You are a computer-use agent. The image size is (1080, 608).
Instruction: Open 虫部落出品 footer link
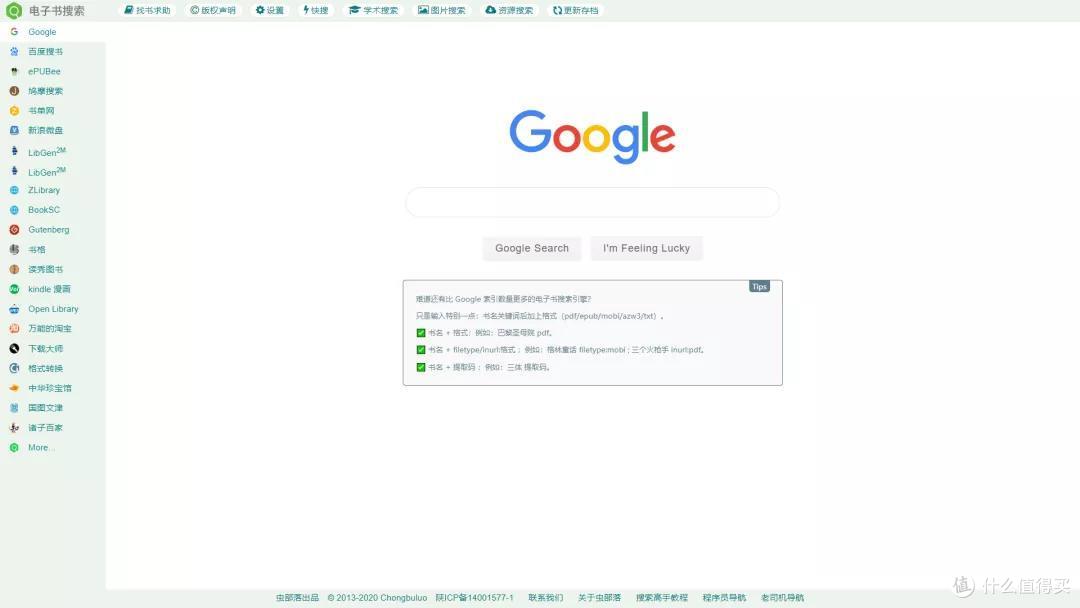(298, 598)
